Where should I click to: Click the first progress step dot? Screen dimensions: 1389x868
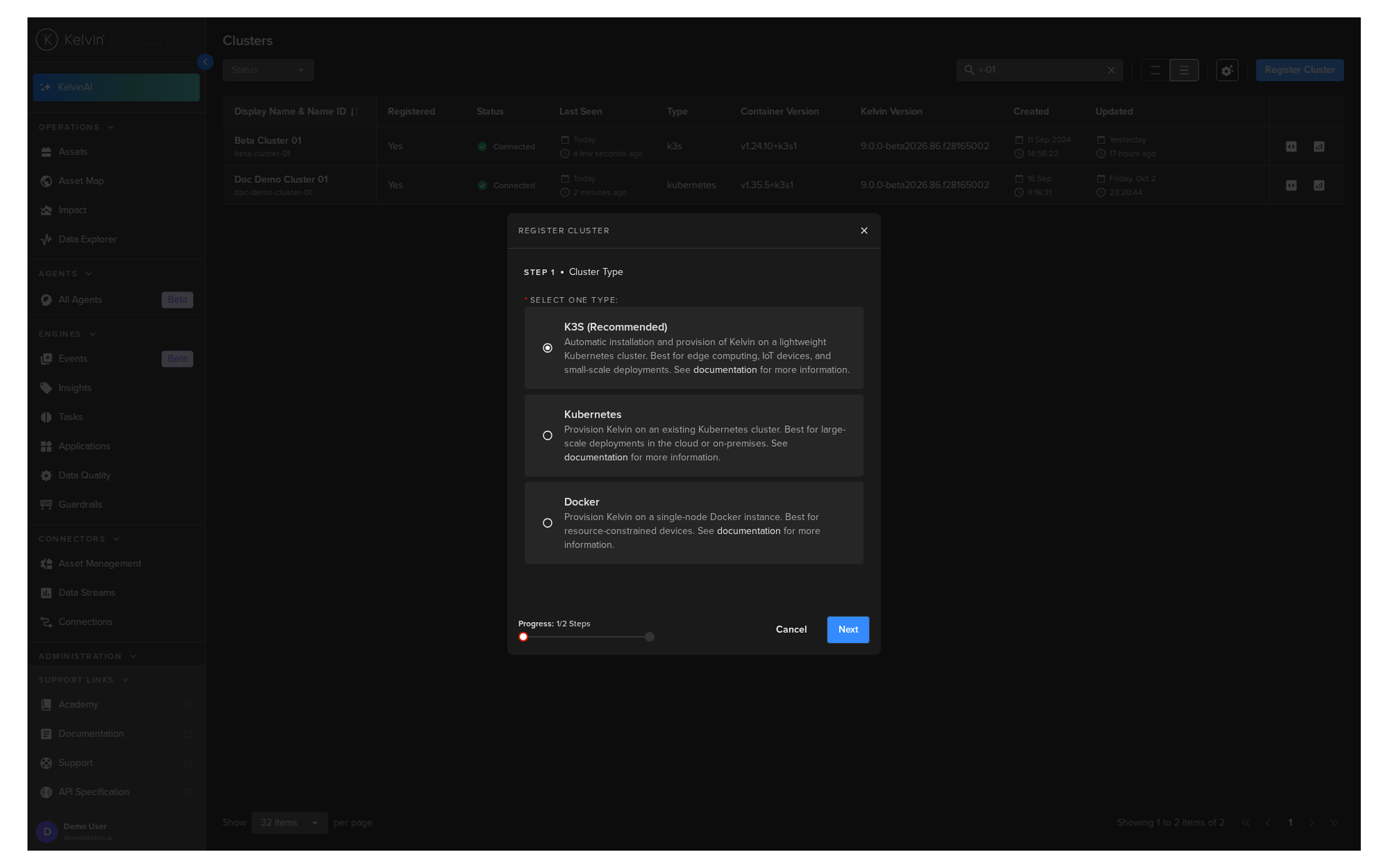[x=523, y=637]
